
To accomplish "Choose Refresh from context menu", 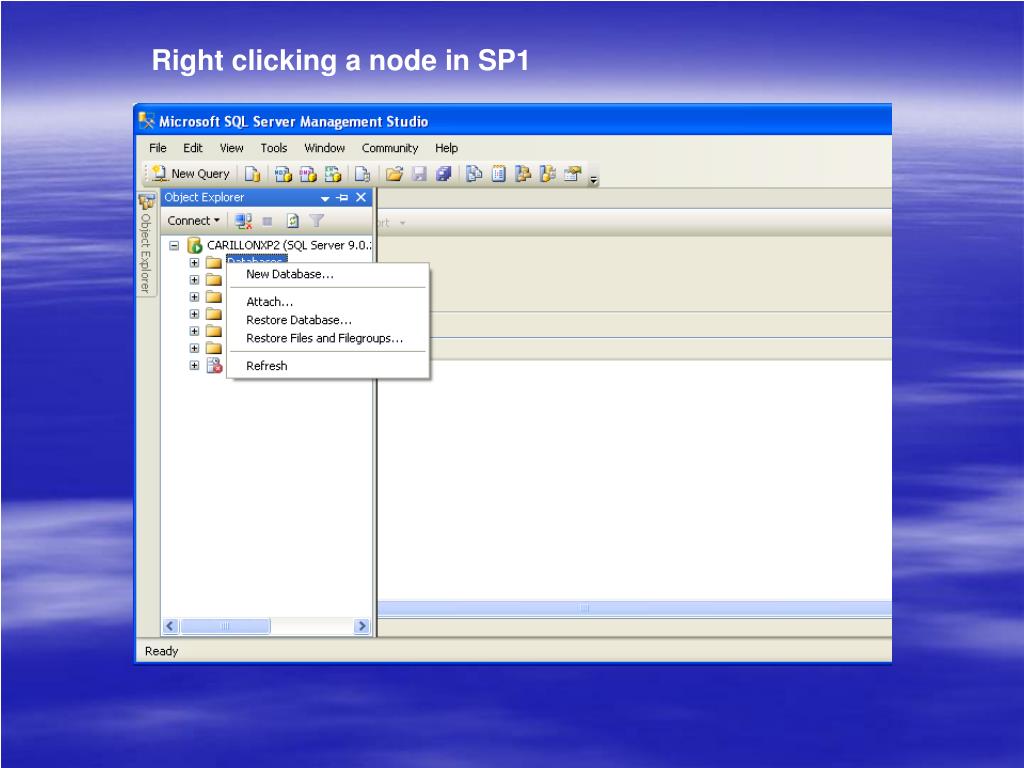I will tap(328, 366).
